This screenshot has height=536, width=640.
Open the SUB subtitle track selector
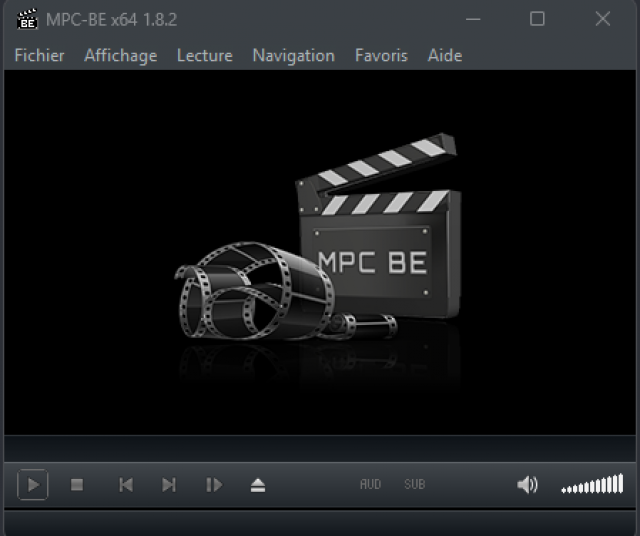(414, 485)
